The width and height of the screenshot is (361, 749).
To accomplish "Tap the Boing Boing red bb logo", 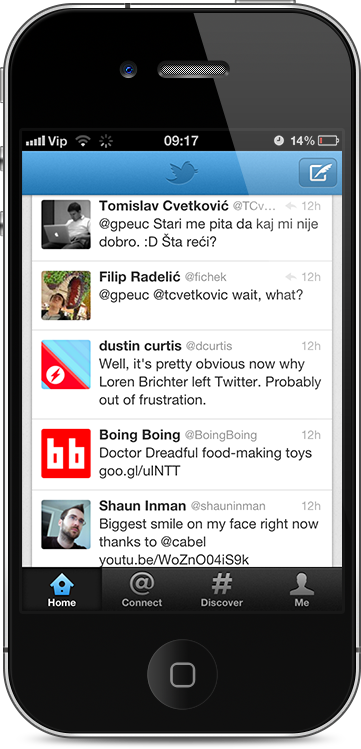I will (66, 453).
